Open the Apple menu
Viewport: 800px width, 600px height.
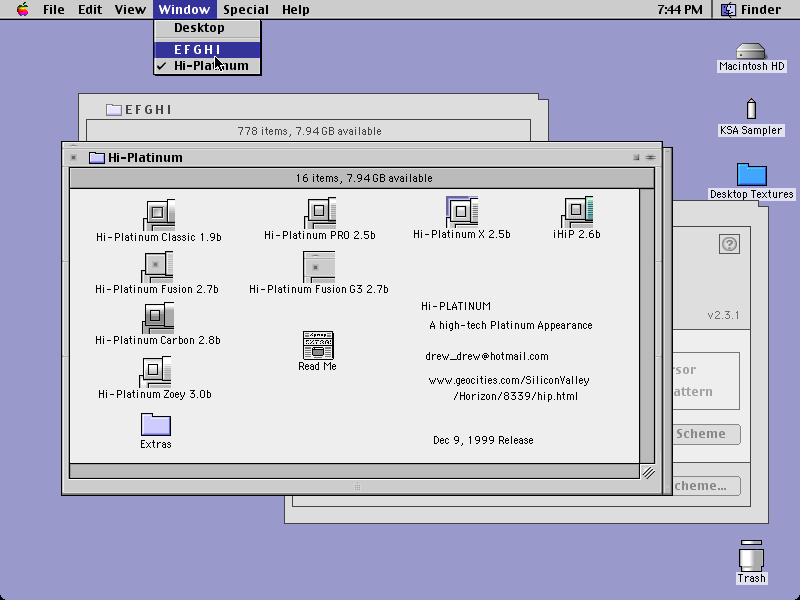click(x=22, y=9)
